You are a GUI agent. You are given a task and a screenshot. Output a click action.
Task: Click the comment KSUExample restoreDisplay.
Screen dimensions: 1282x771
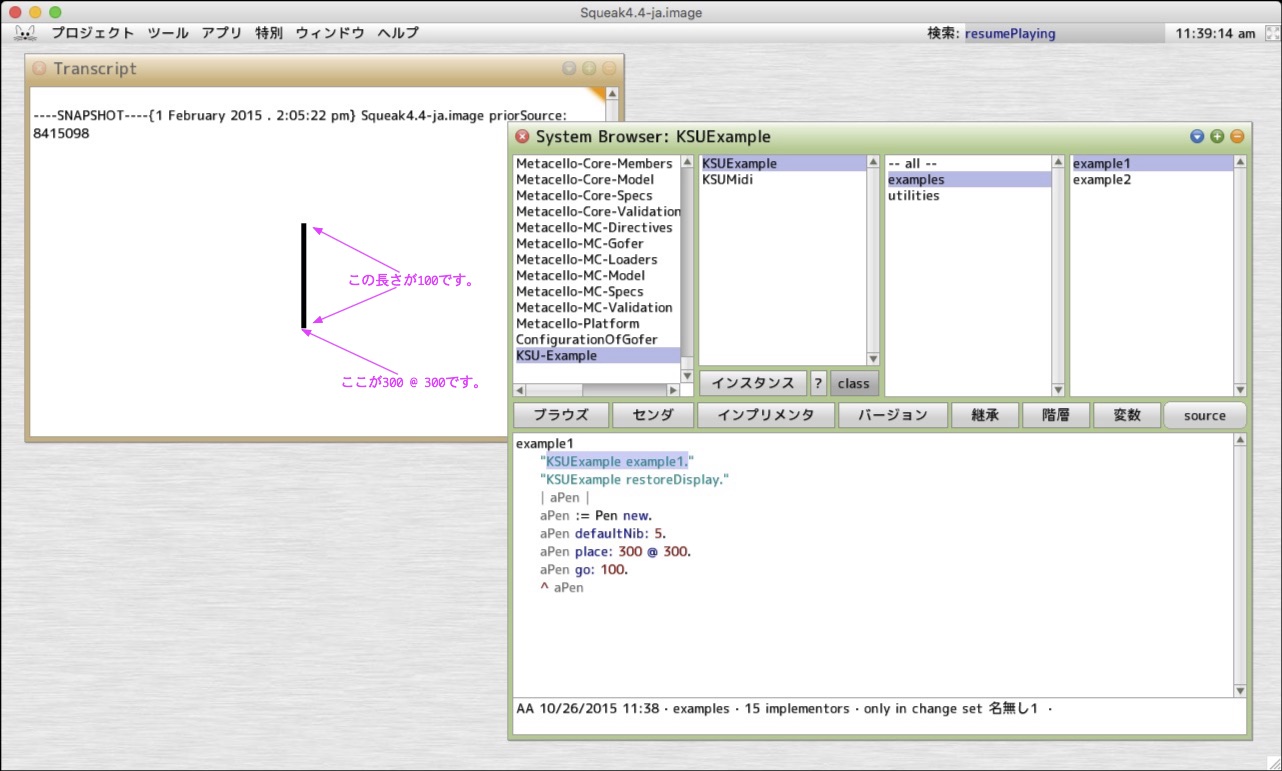click(x=635, y=480)
